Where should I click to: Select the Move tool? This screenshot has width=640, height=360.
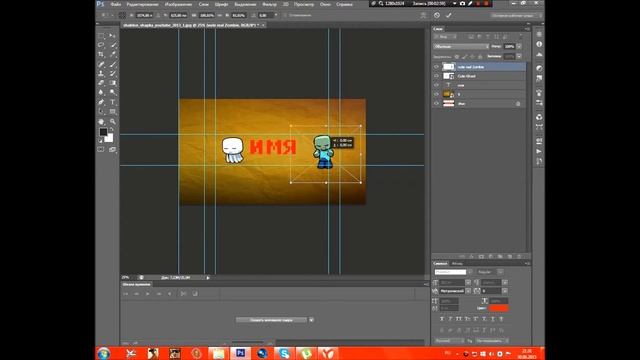pyautogui.click(x=113, y=36)
